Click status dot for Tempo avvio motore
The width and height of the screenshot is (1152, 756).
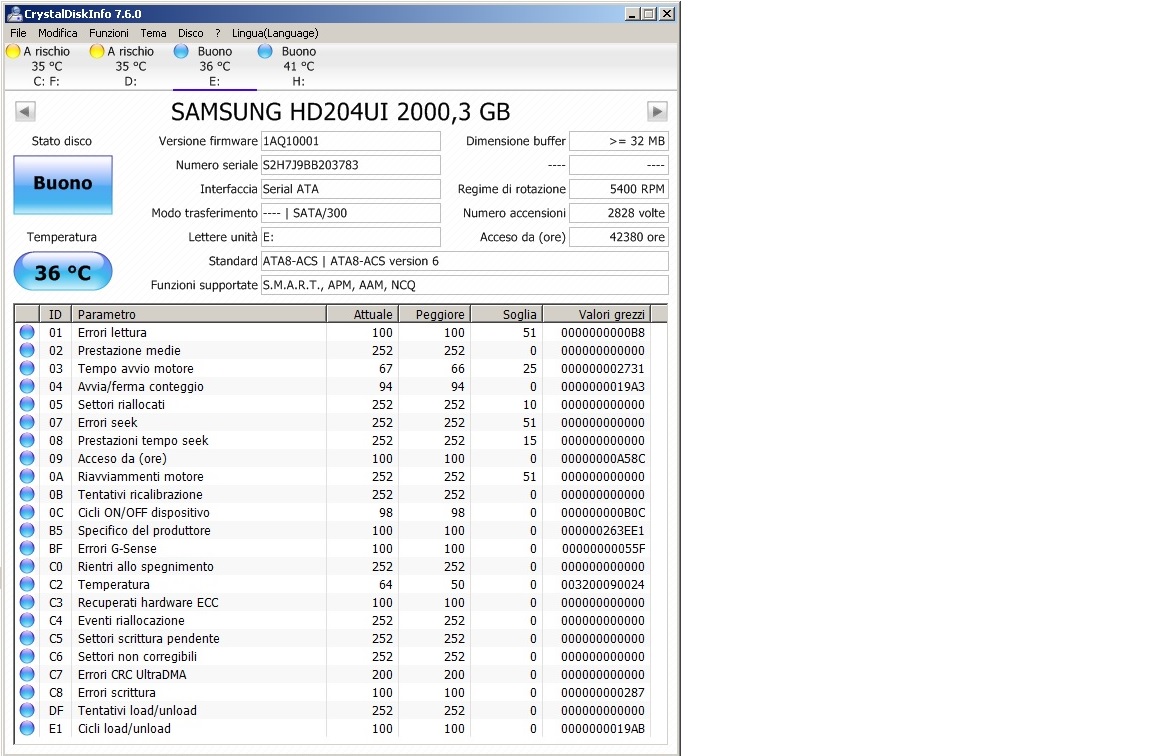[27, 368]
